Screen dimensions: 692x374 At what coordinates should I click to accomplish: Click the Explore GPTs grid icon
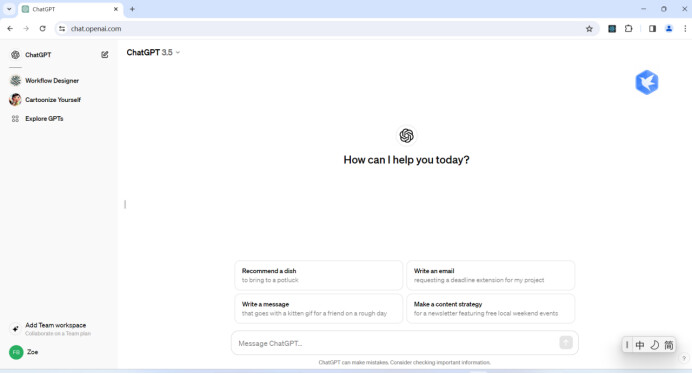point(15,118)
